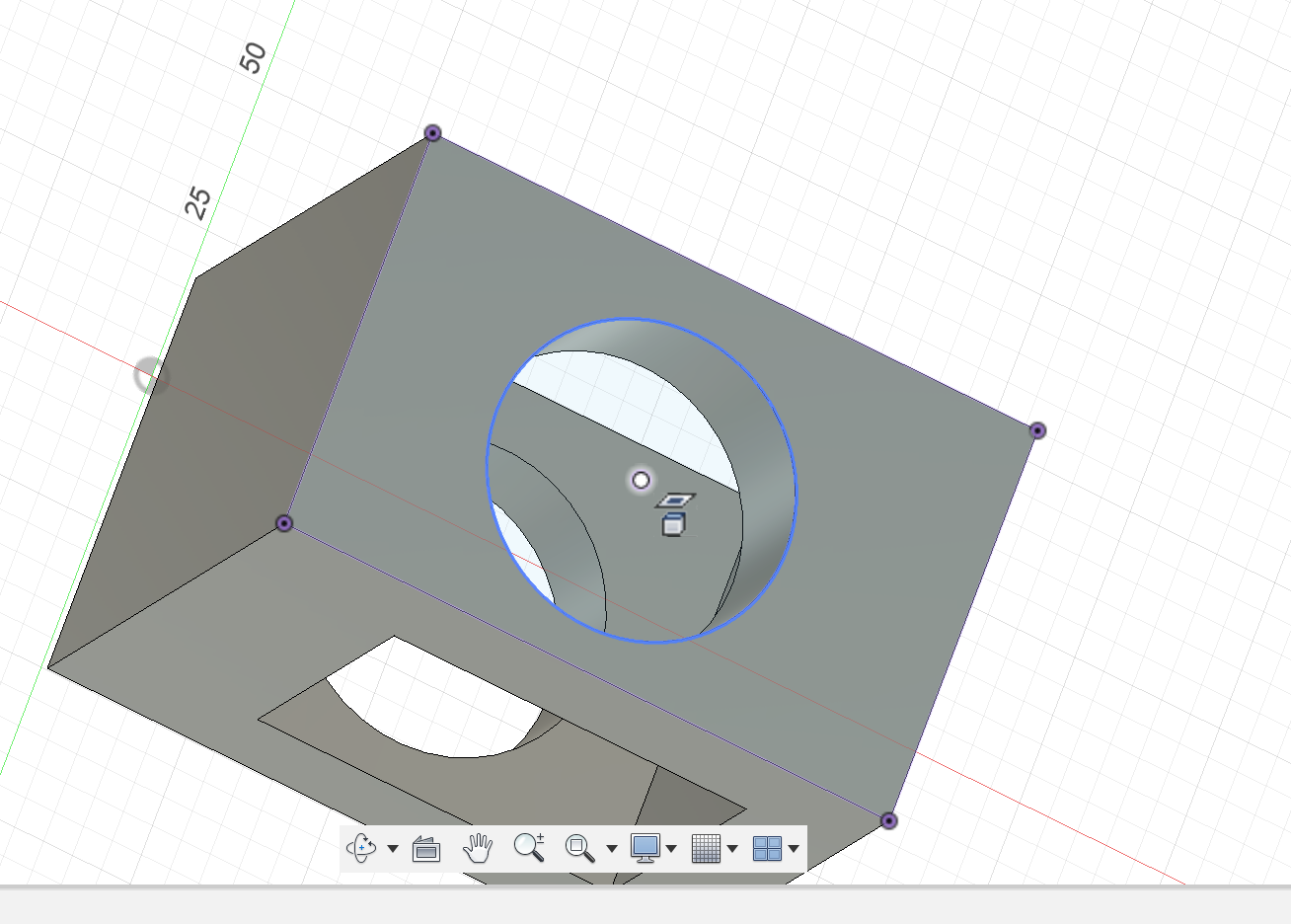Select the Orbit tool in the navigation bar
This screenshot has width=1291, height=924.
pyautogui.click(x=361, y=847)
